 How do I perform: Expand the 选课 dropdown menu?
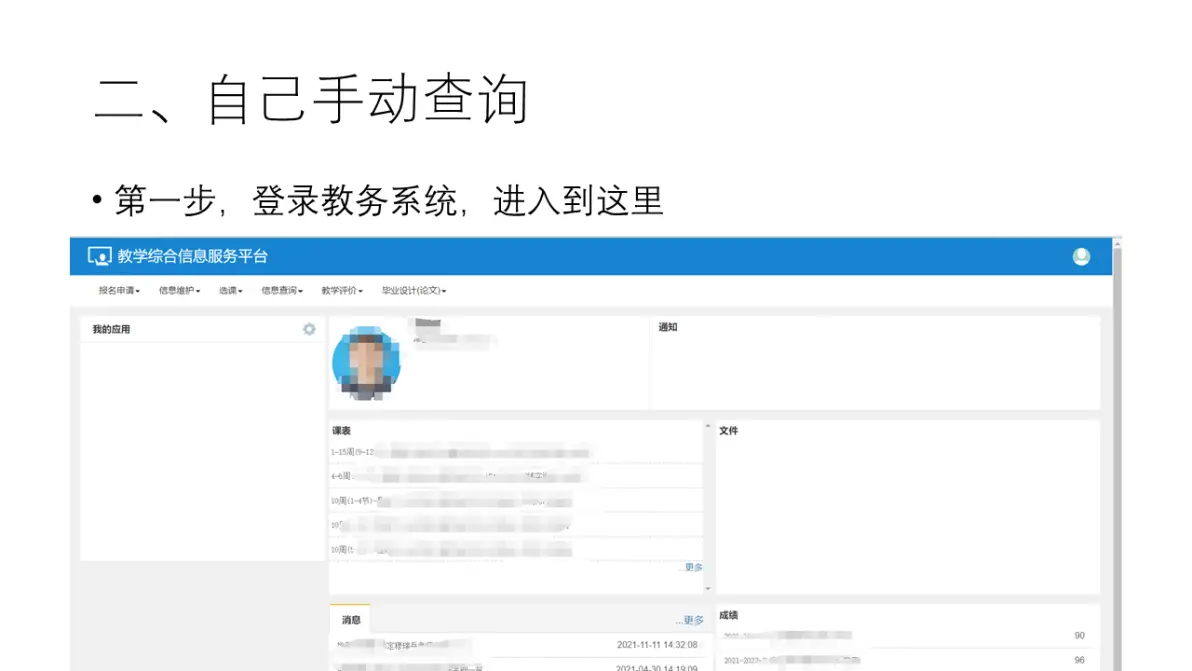coord(230,290)
